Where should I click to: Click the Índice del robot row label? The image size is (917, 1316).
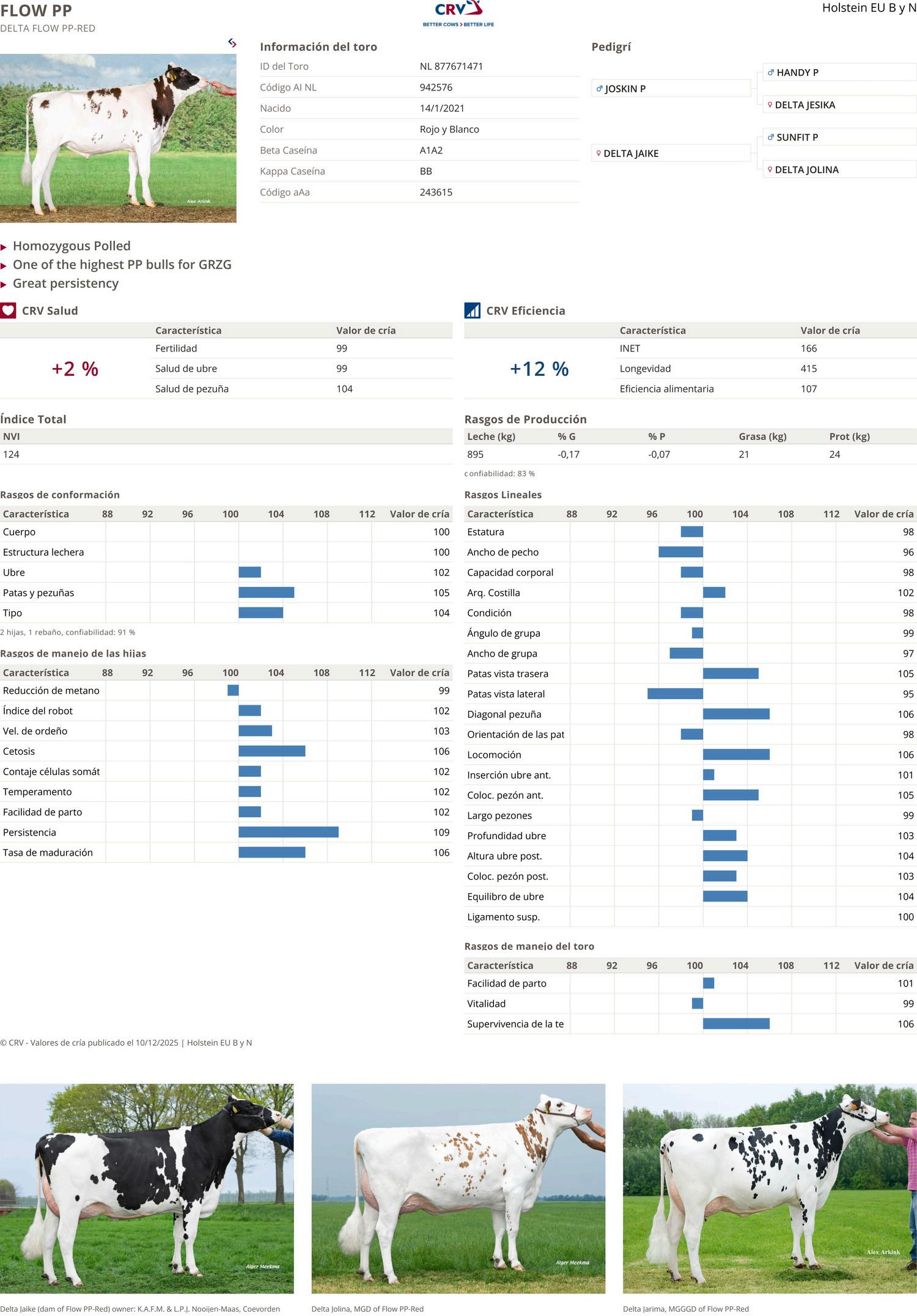tap(38, 711)
